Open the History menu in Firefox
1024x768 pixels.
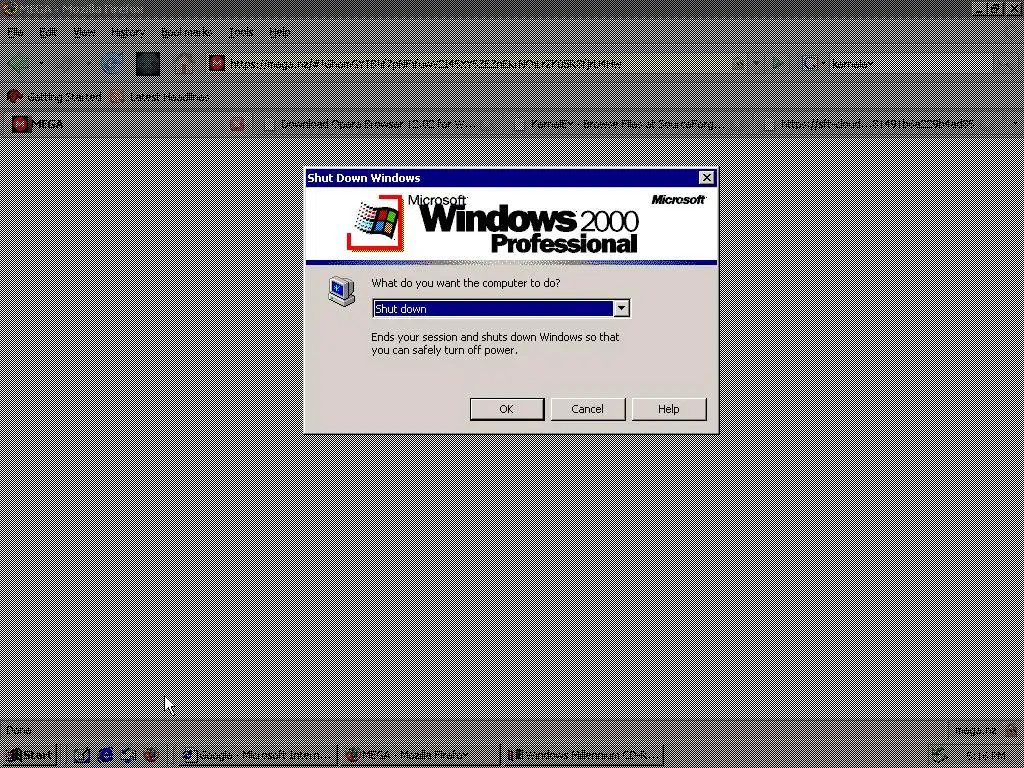tap(127, 32)
